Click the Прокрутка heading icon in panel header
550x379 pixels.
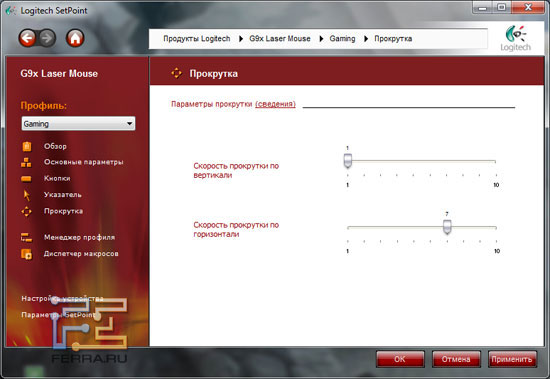pos(176,73)
